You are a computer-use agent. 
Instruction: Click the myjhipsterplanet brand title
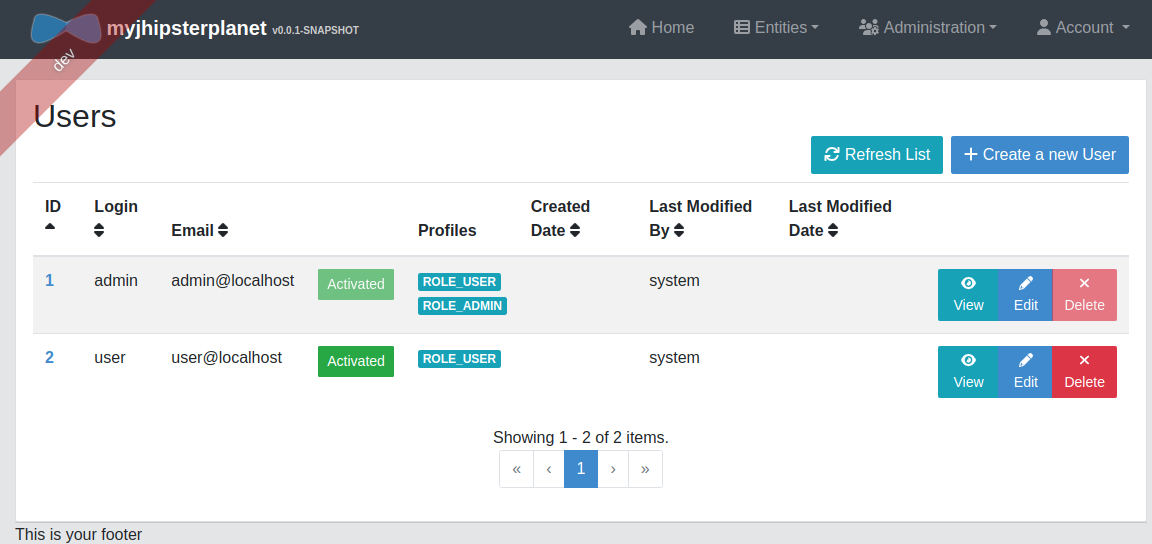[187, 29]
